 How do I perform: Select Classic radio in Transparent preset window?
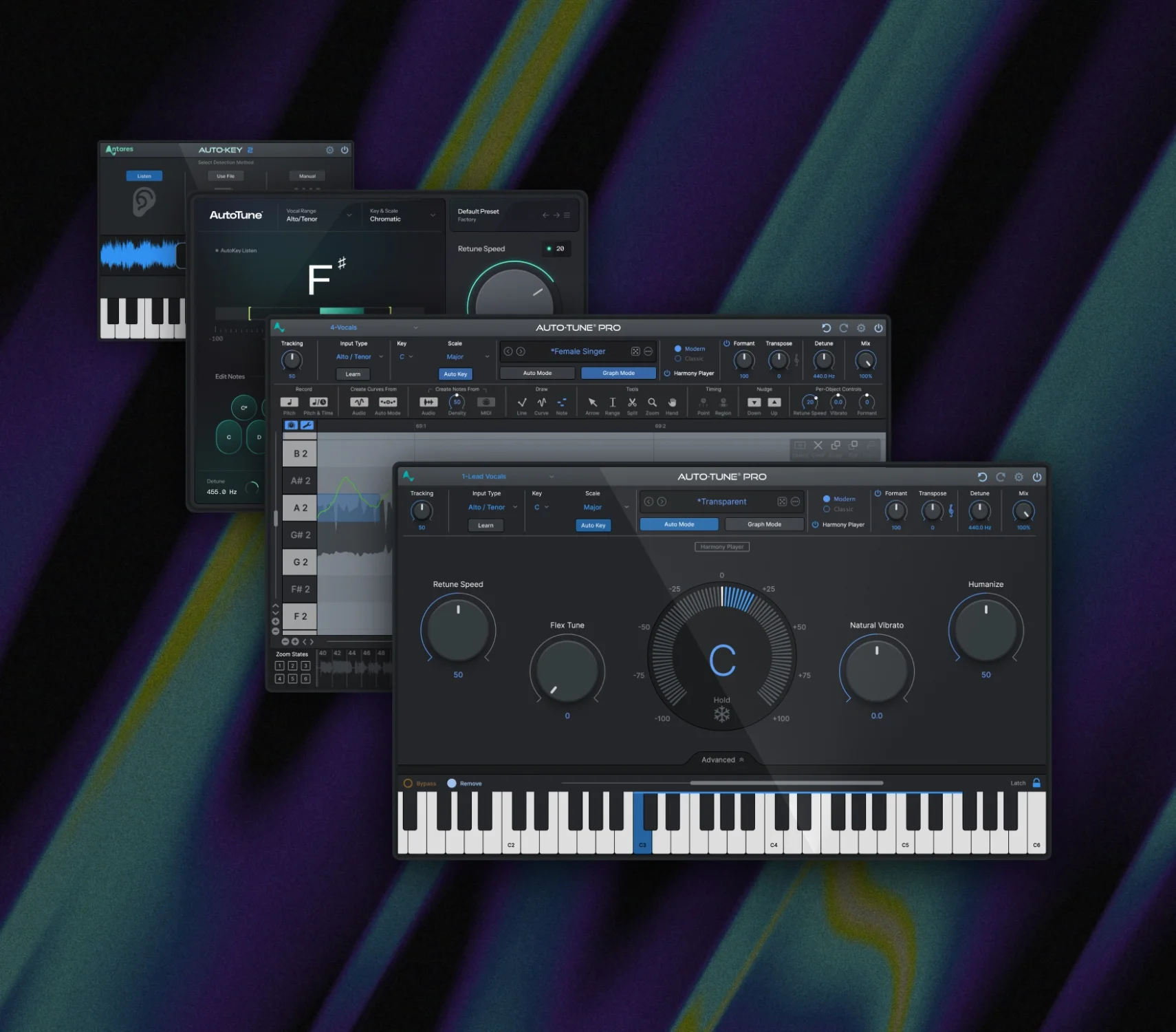pyautogui.click(x=827, y=509)
